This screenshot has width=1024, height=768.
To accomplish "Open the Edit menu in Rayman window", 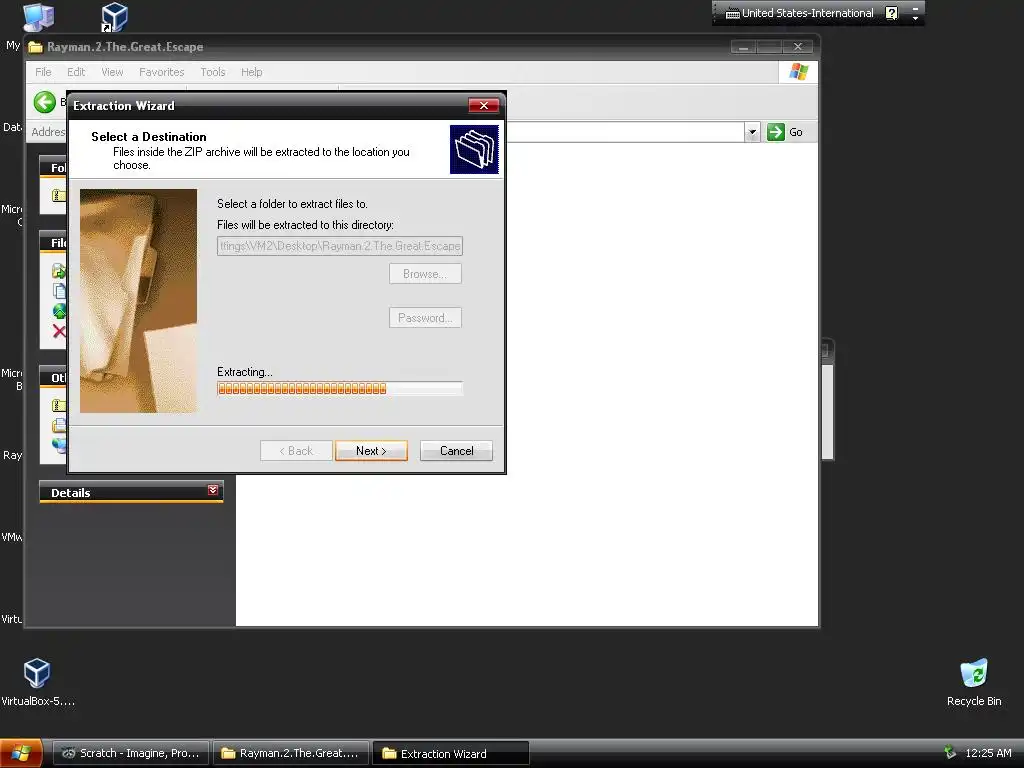I will coord(76,72).
